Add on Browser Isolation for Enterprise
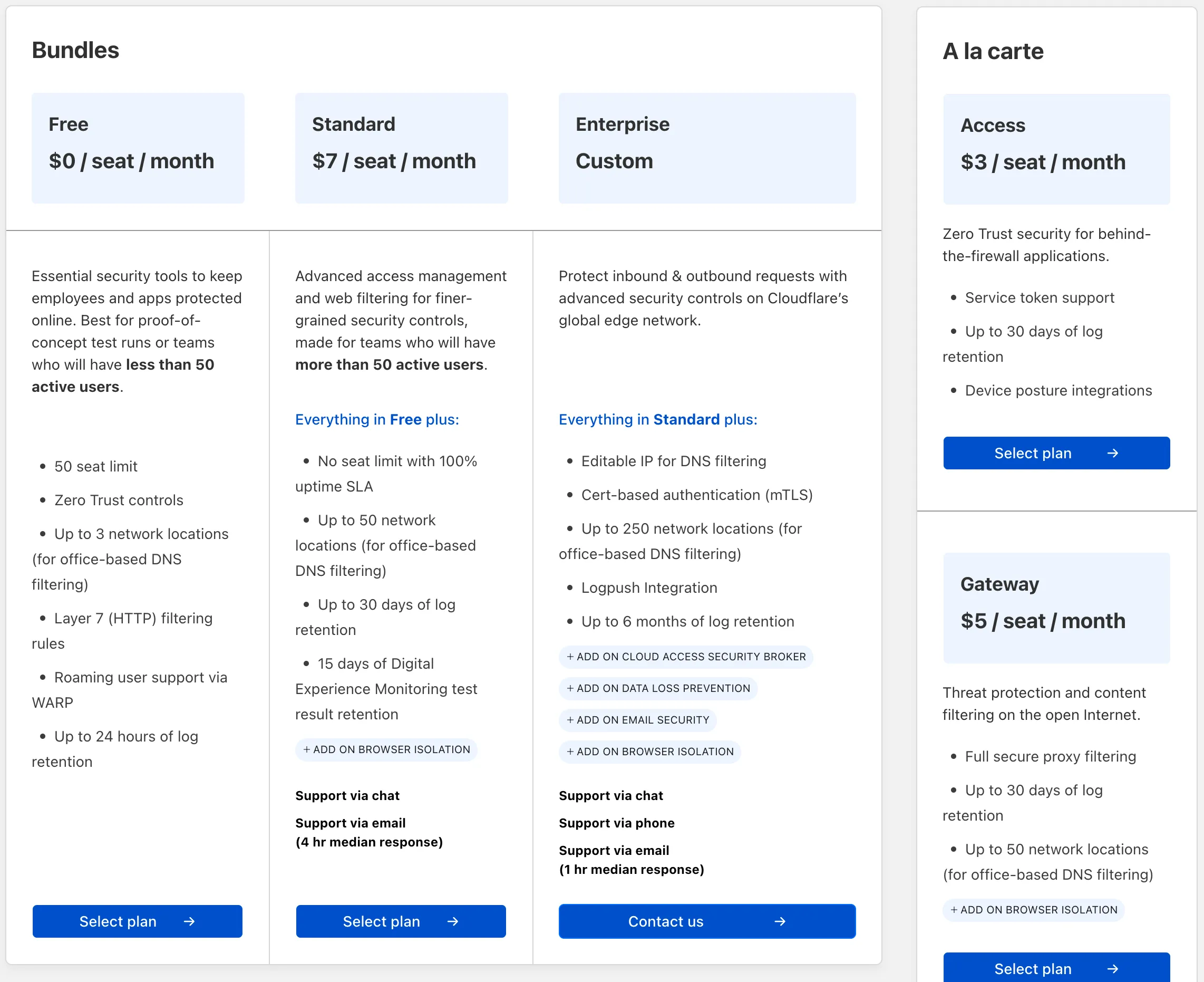Viewport: 1204px width, 982px height. click(649, 752)
